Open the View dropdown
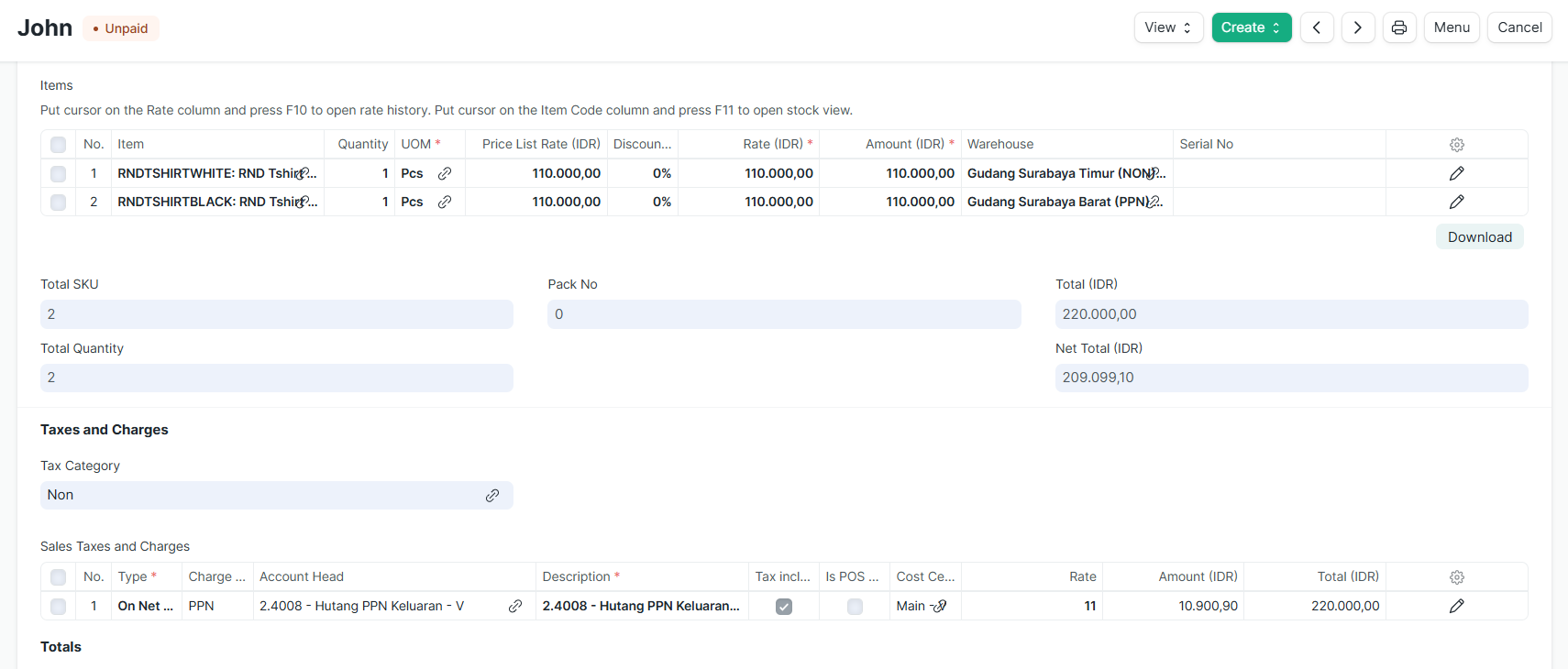The image size is (1568, 669). pyautogui.click(x=1168, y=27)
